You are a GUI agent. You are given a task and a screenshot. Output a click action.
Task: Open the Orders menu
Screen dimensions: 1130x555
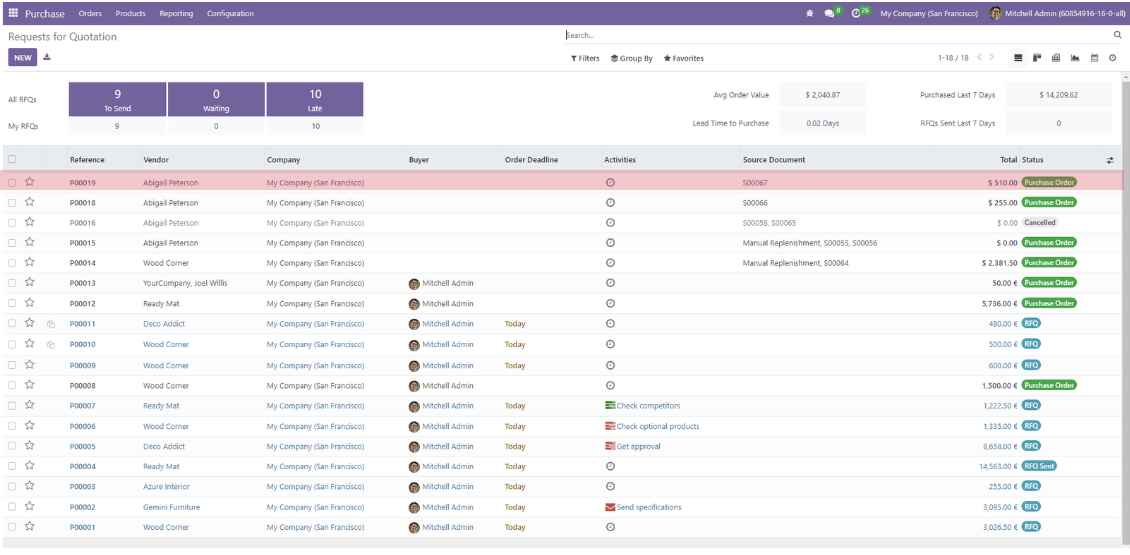(90, 13)
